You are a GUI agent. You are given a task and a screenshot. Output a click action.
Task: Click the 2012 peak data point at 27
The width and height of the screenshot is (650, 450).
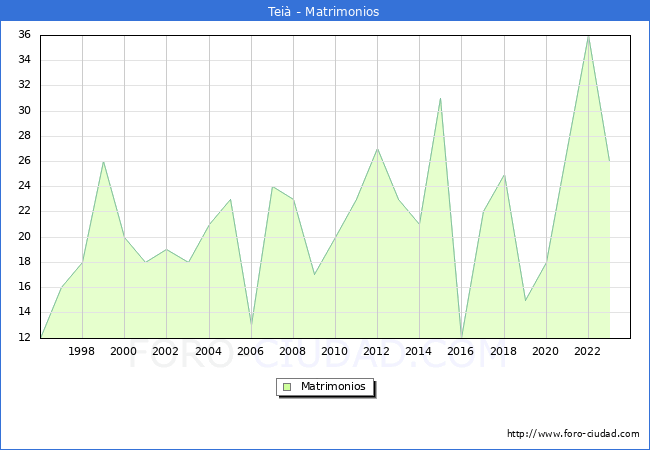pyautogui.click(x=377, y=149)
